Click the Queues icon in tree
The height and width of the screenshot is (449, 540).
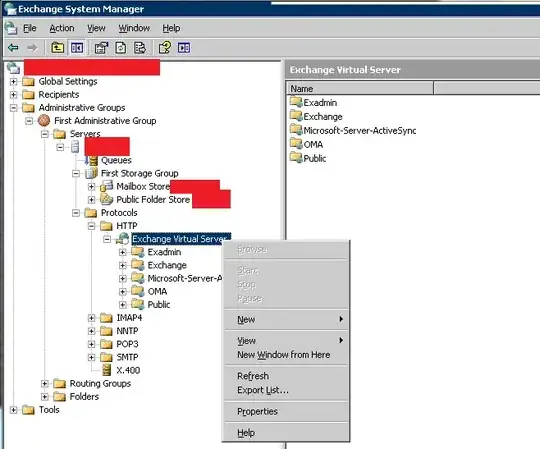pyautogui.click(x=92, y=160)
